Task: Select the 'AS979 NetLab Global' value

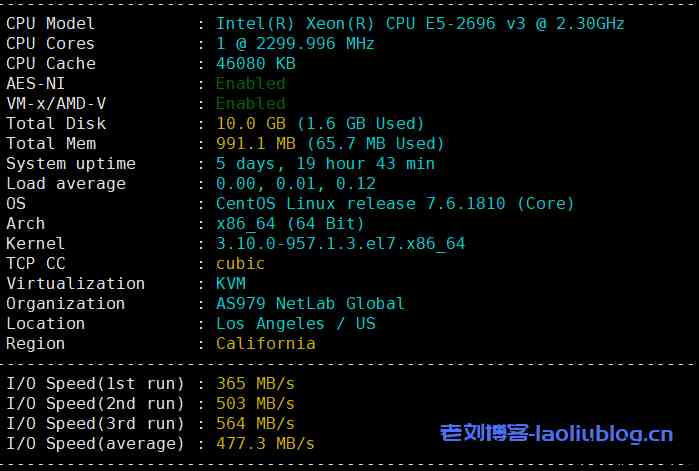Action: [x=310, y=303]
